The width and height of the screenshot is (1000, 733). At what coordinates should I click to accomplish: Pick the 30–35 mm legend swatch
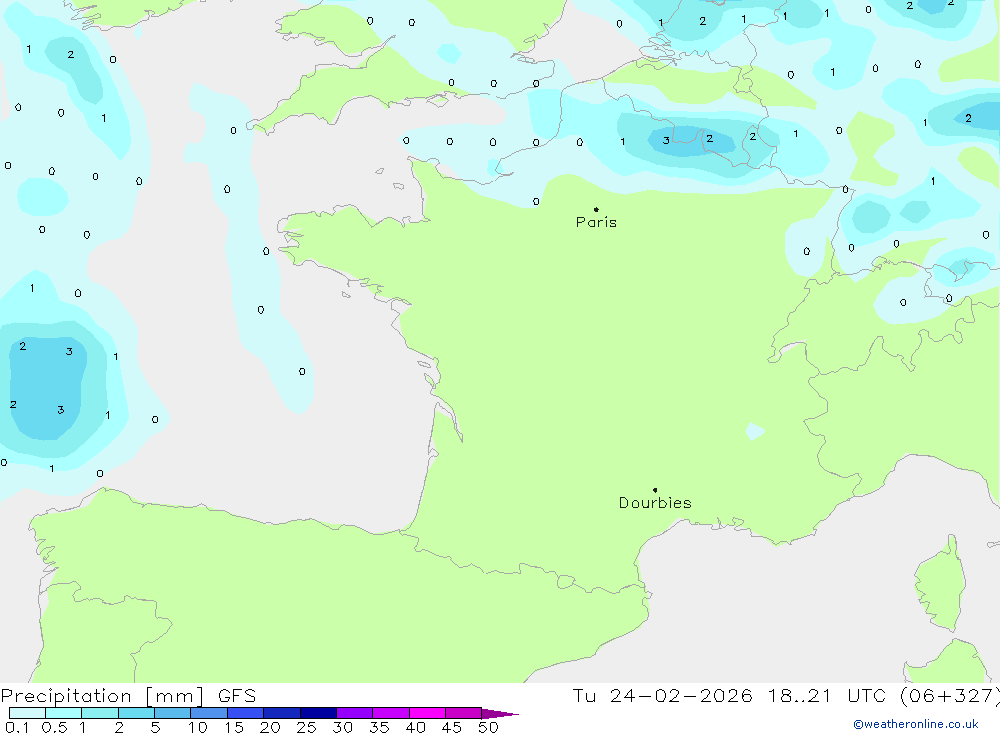[355, 713]
